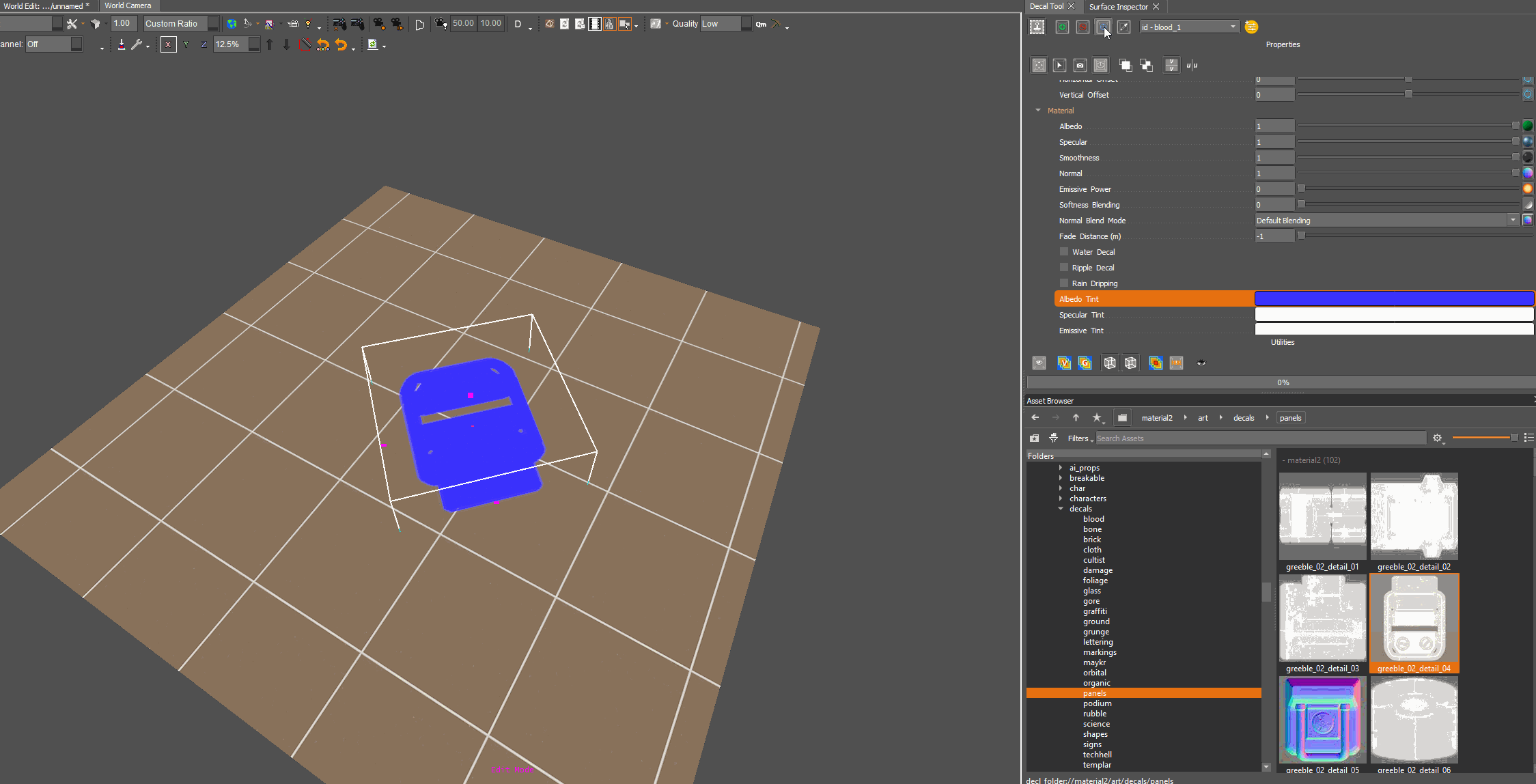This screenshot has width=1536, height=784.
Task: Click the decals breadcrumb link
Action: pos(1244,418)
